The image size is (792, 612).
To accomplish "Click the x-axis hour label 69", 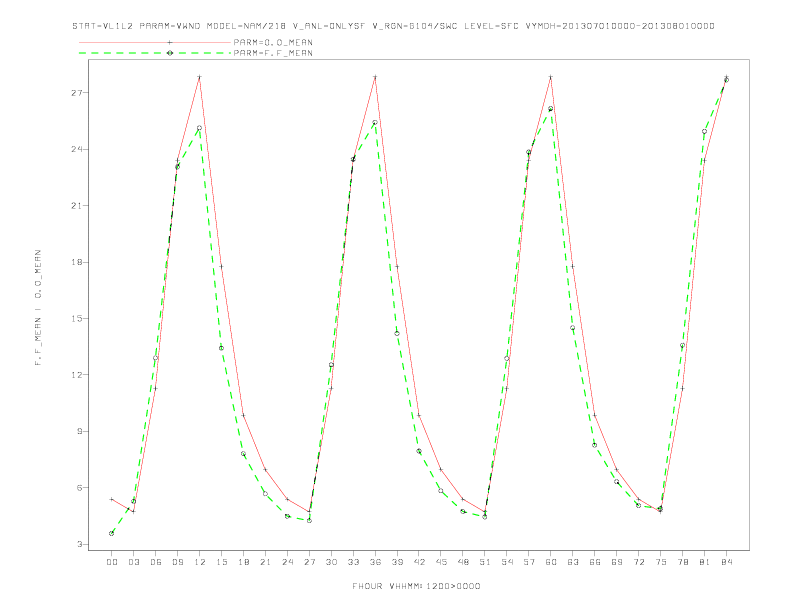I will 617,562.
